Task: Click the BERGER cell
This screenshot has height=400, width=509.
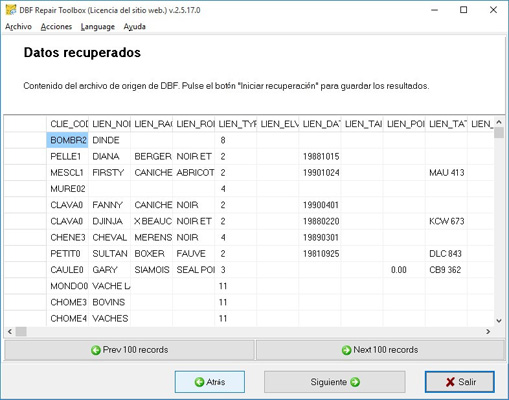Action: 152,156
